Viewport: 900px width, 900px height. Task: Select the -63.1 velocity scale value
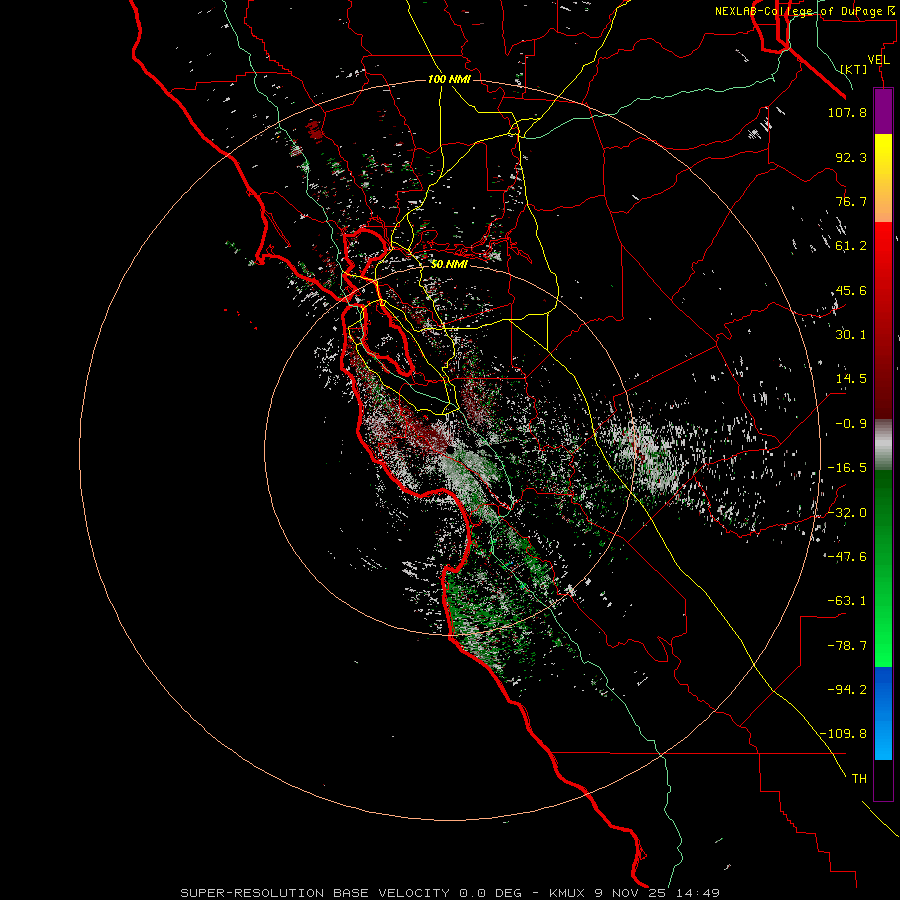pos(847,601)
